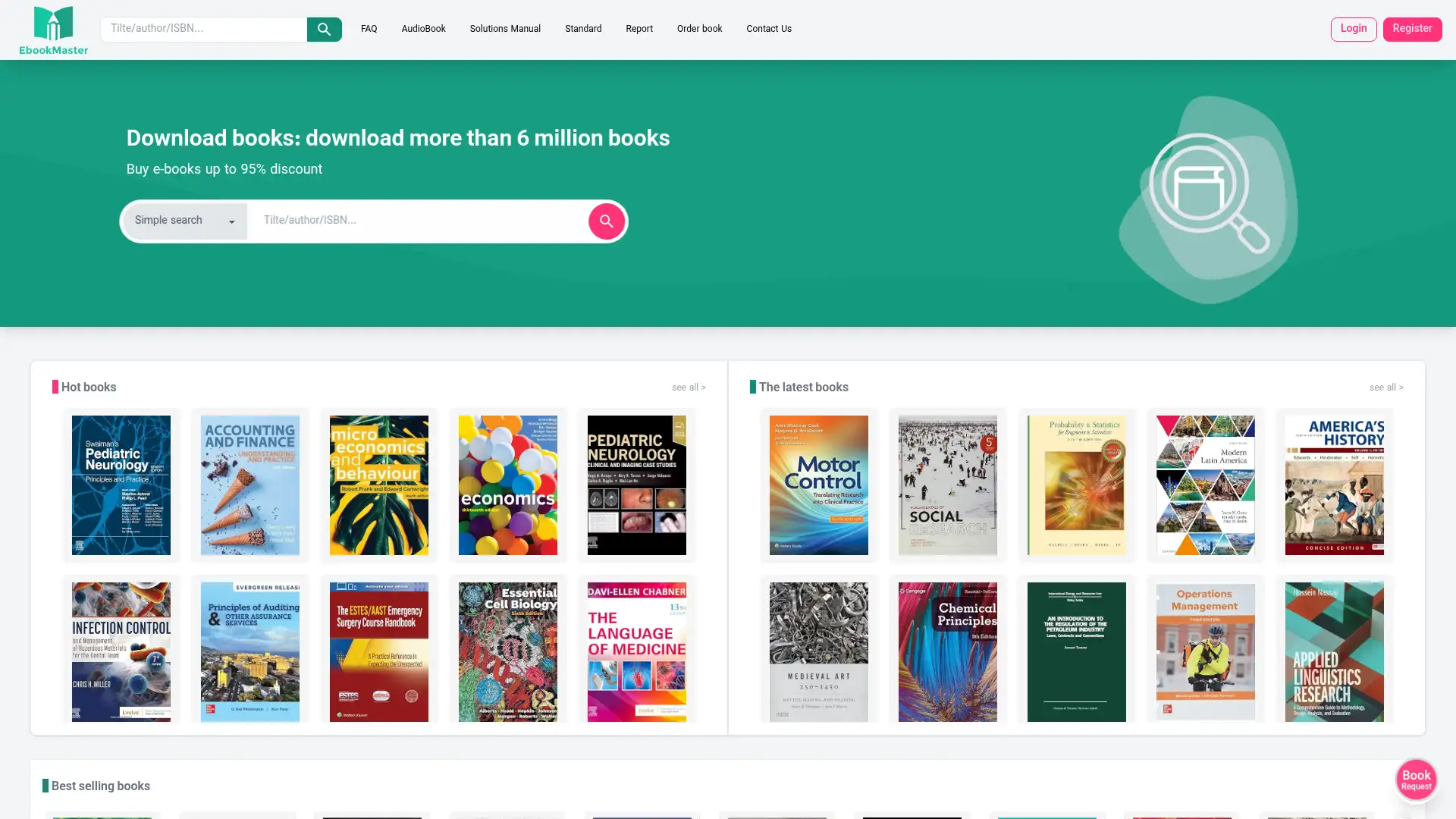Open the Book Request floating button
Image resolution: width=1456 pixels, height=819 pixels.
tap(1416, 779)
